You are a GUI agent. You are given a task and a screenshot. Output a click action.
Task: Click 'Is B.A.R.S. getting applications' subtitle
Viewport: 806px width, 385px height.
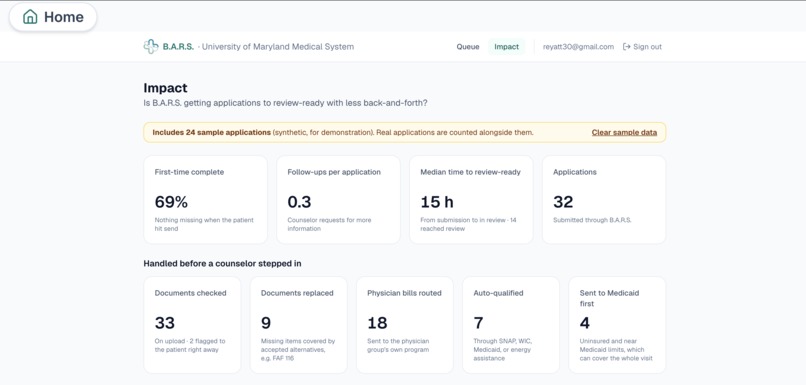[x=285, y=103]
